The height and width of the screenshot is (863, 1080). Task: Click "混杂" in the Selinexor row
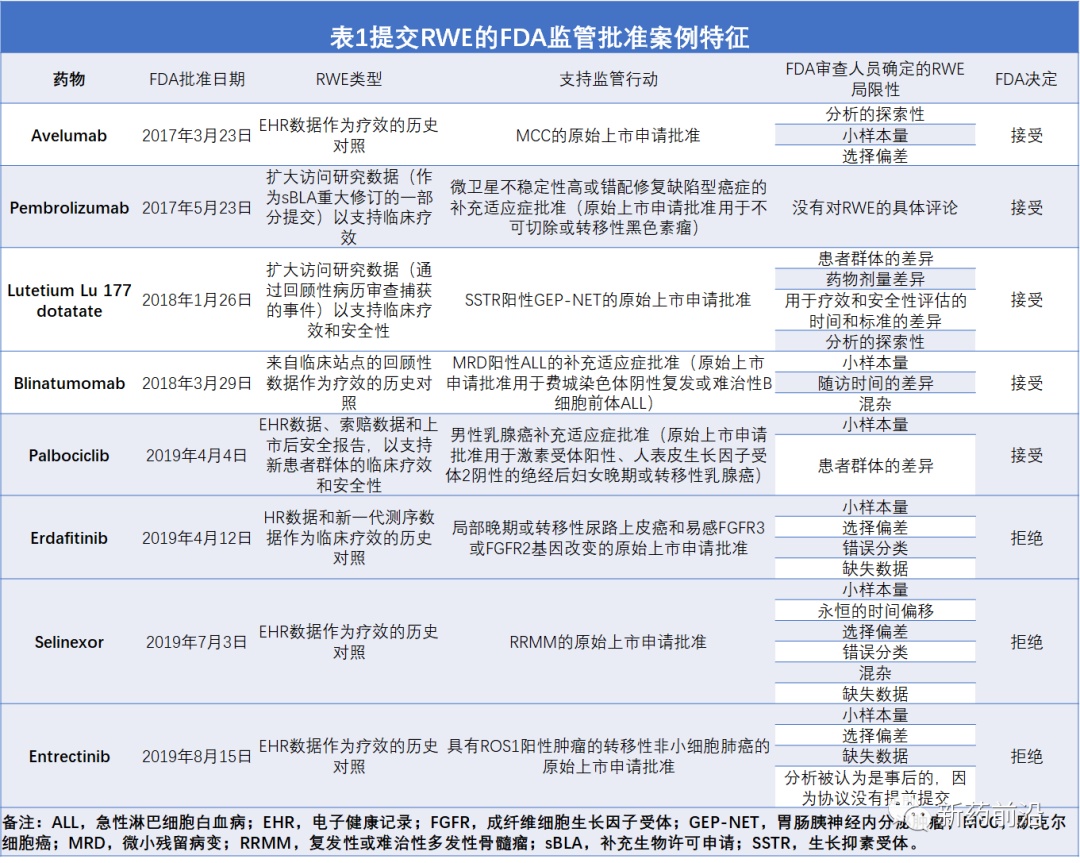point(875,673)
